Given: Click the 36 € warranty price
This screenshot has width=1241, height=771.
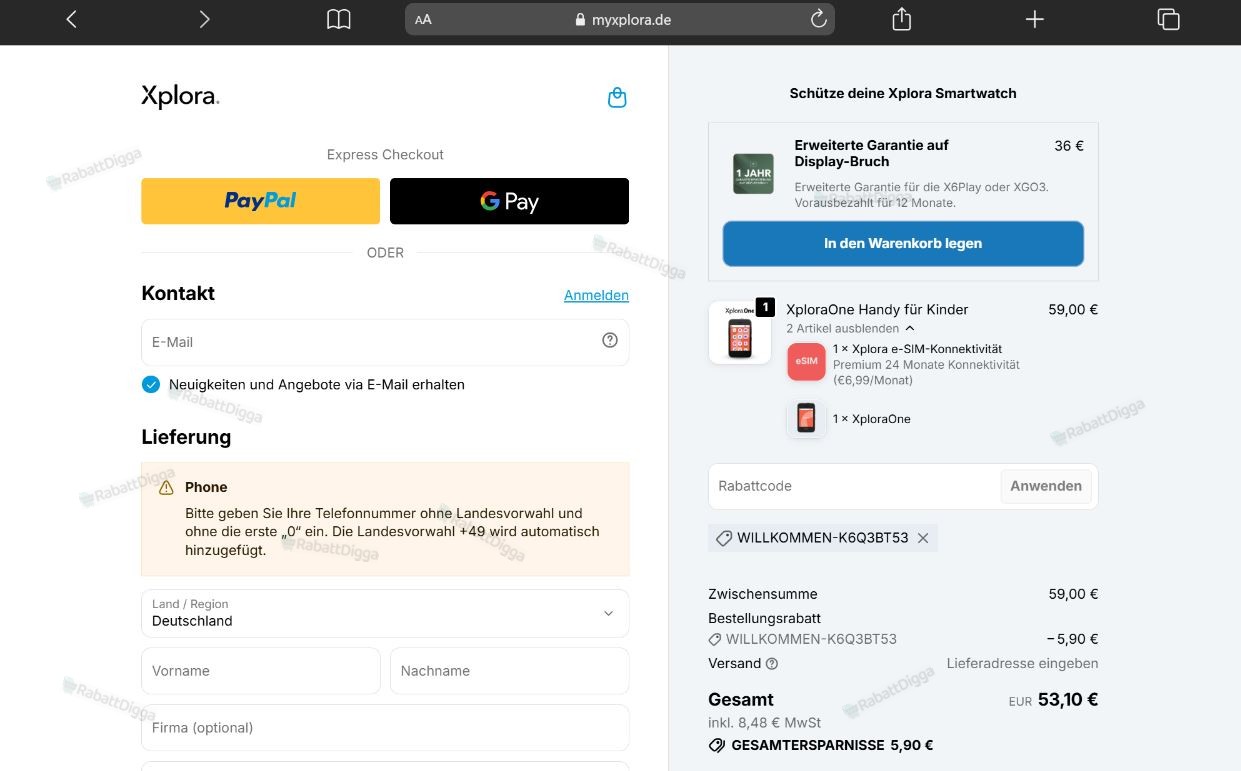Looking at the screenshot, I should click(x=1069, y=146).
